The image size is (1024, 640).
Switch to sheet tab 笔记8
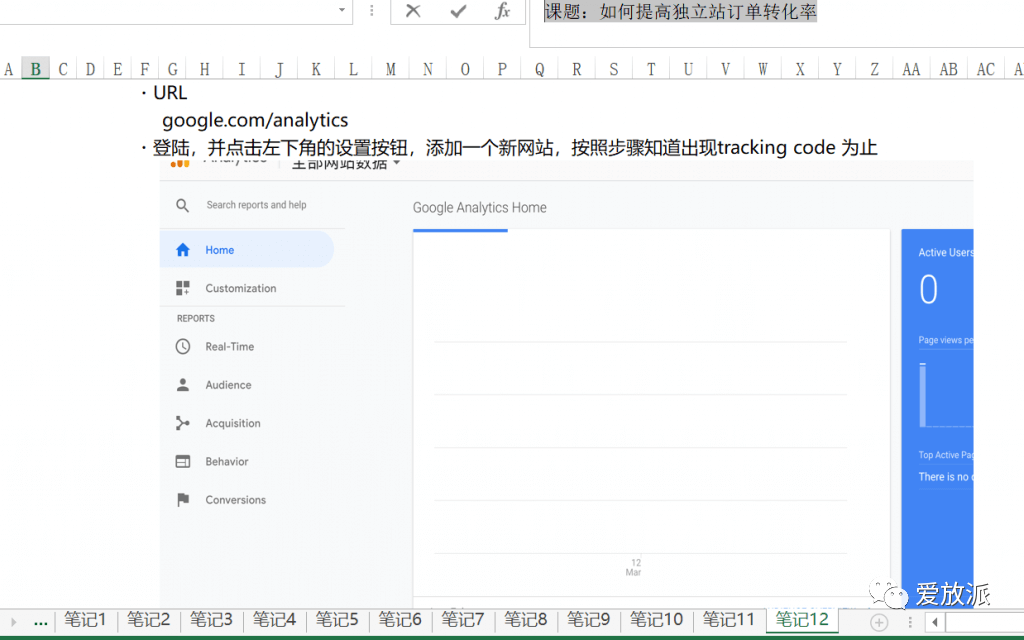point(525,619)
